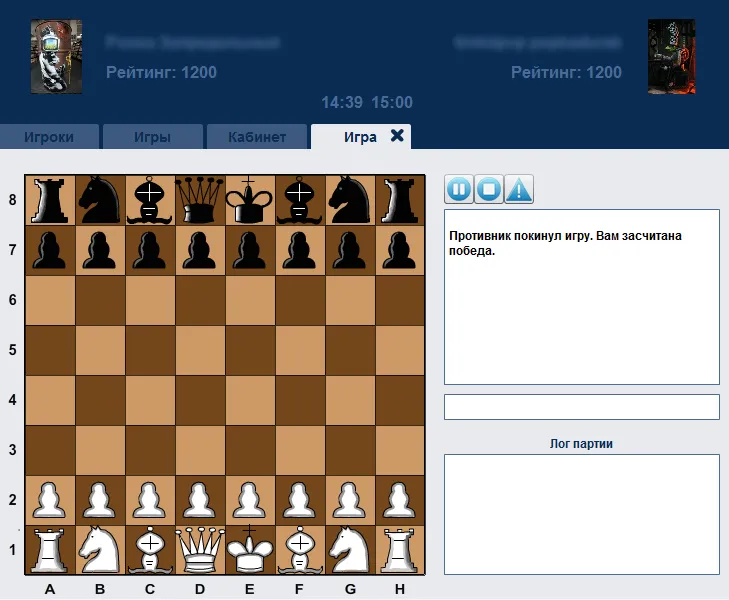Screen dimensions: 729x600
Task: Select the white pawn on C2
Action: pyautogui.click(x=150, y=500)
